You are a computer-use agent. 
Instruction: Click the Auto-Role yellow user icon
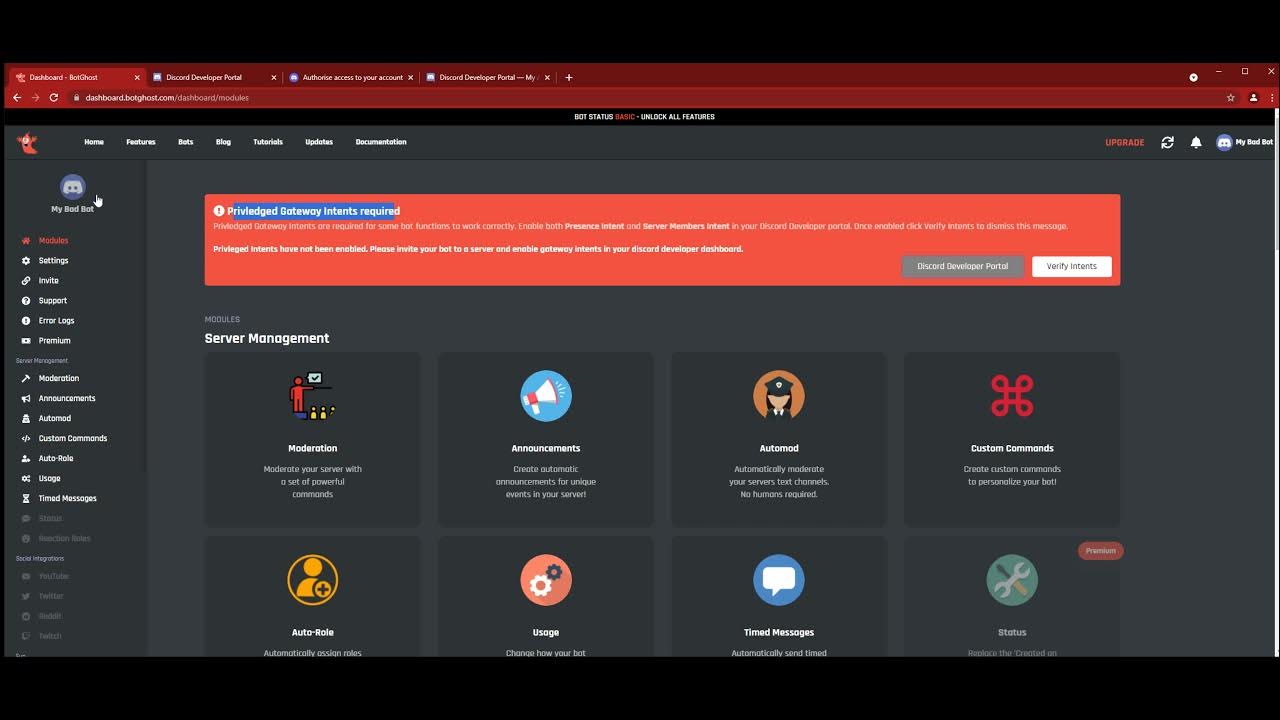[x=312, y=580]
